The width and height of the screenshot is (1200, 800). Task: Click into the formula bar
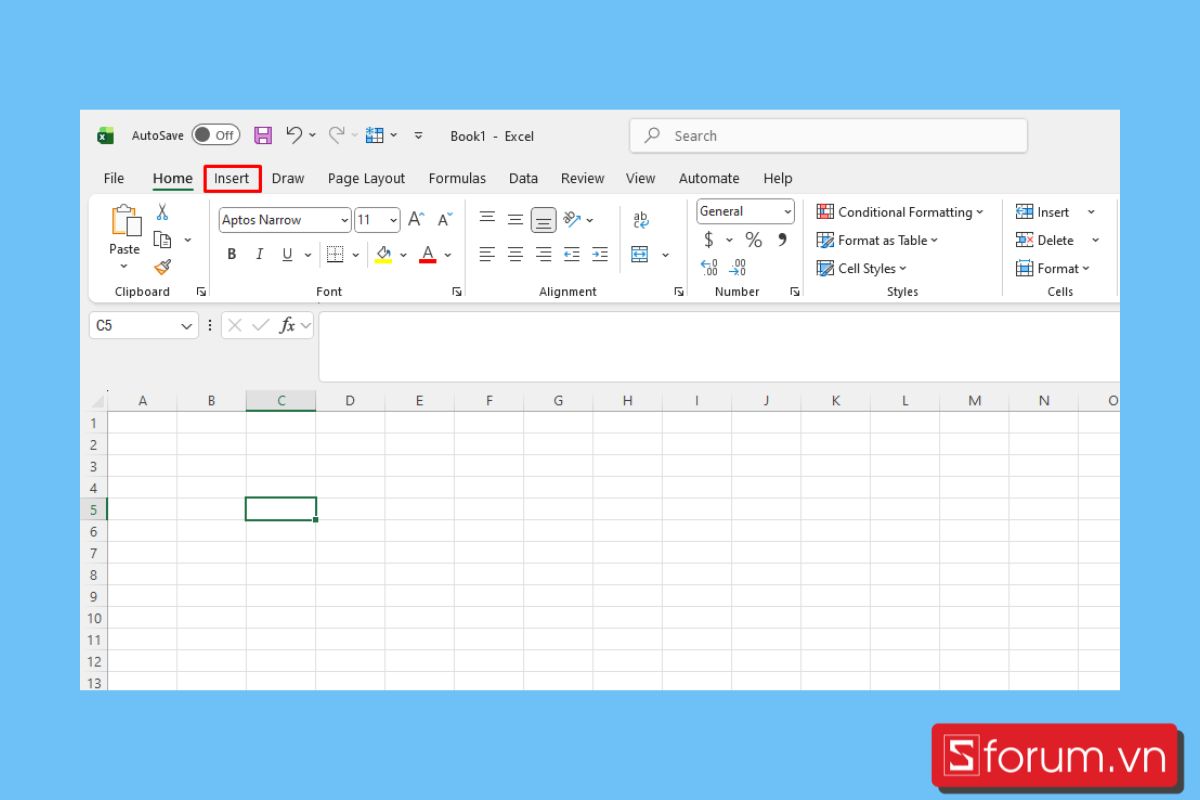tap(719, 346)
